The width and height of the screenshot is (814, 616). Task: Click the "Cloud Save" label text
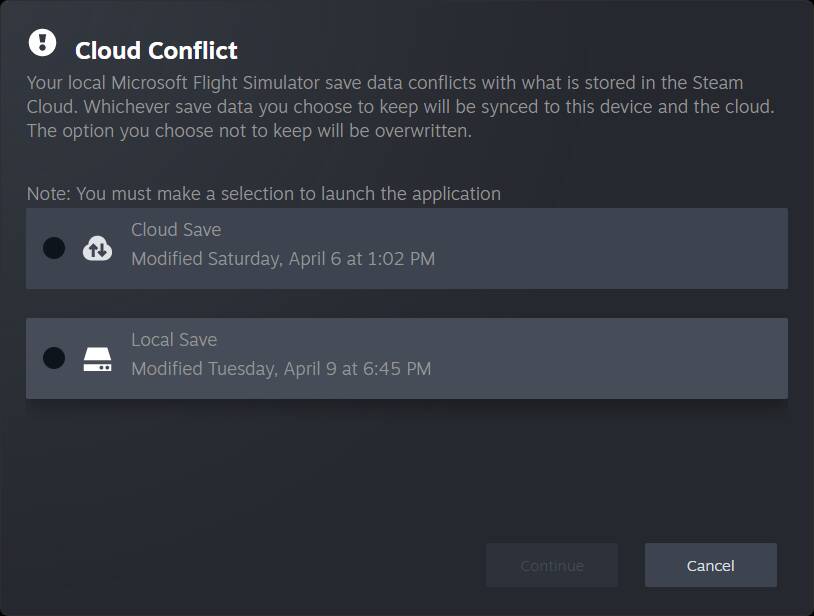[x=176, y=230]
